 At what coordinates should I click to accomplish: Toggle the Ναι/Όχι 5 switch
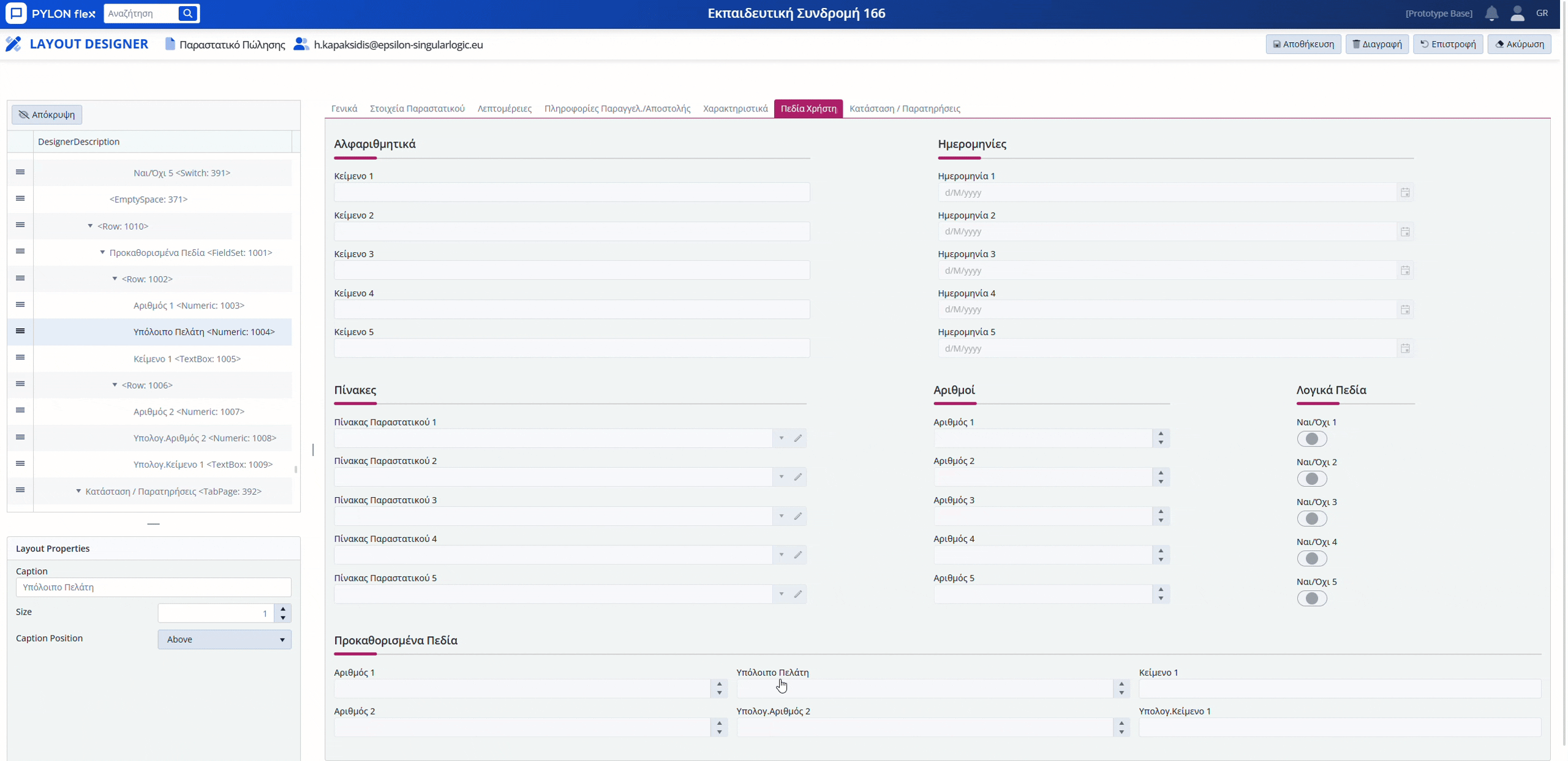1311,598
